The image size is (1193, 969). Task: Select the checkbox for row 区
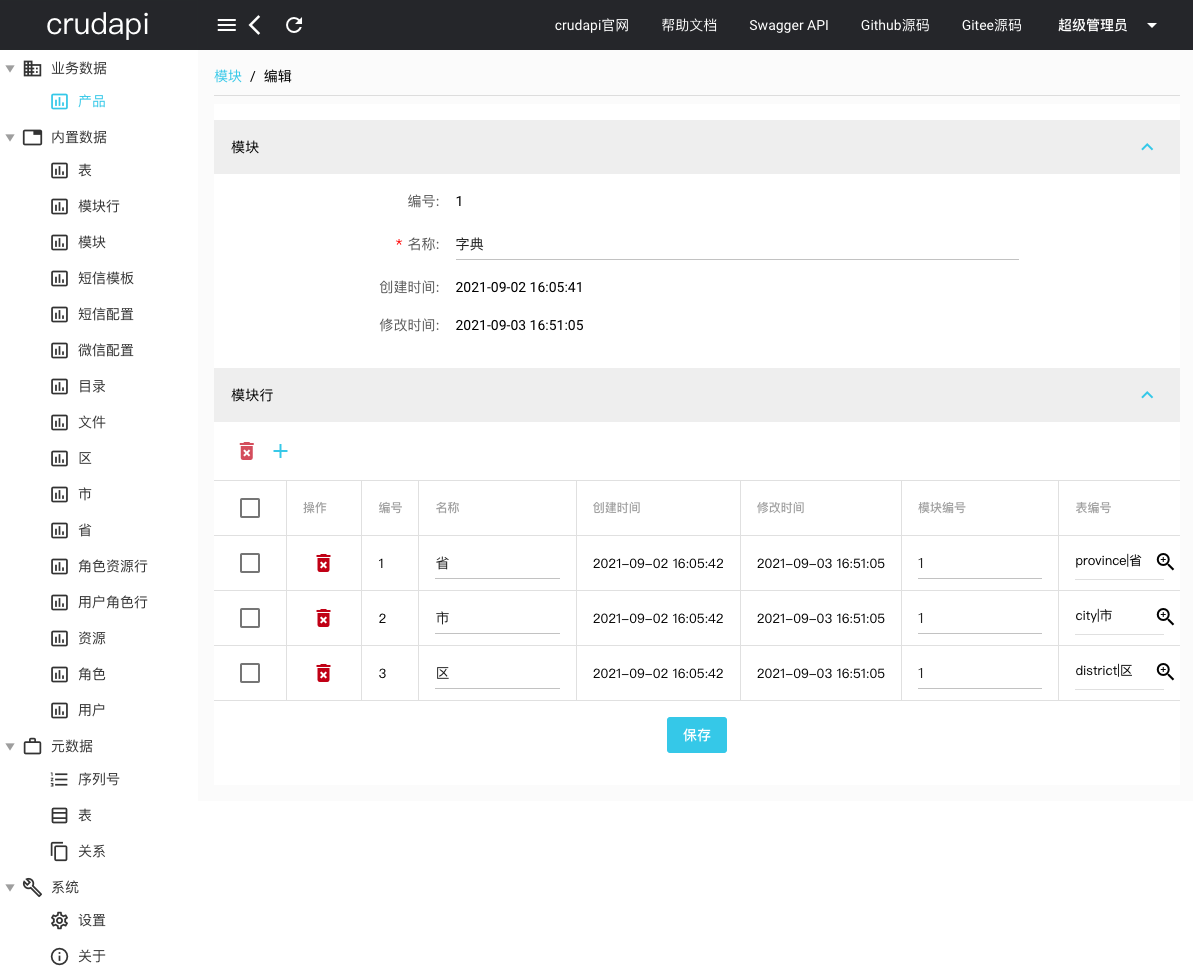[250, 673]
